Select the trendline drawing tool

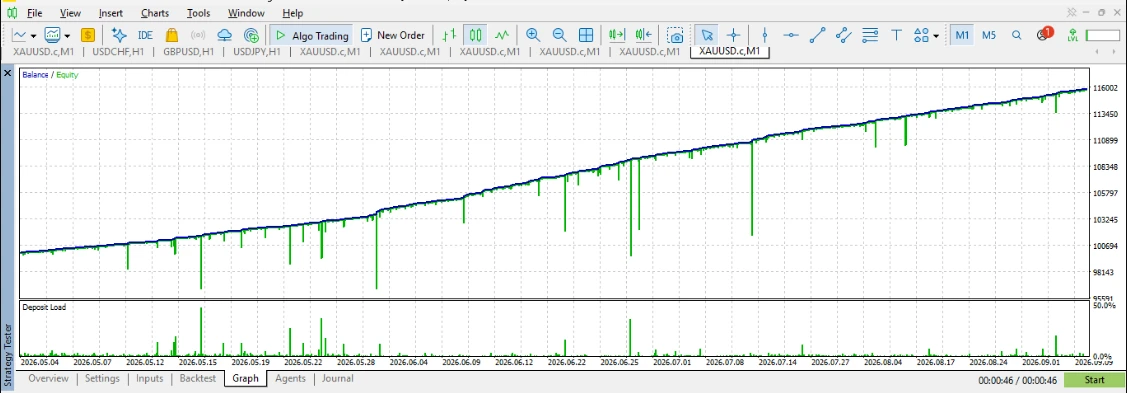pyautogui.click(x=818, y=34)
